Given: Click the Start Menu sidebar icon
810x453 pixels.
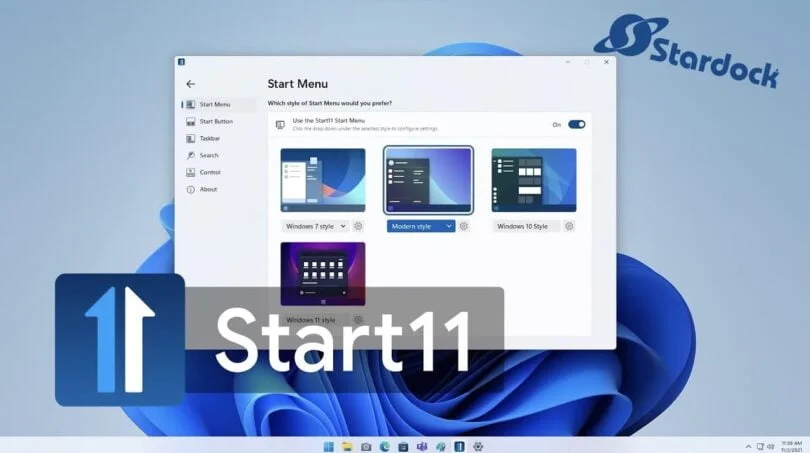Looking at the screenshot, I should click(191, 104).
